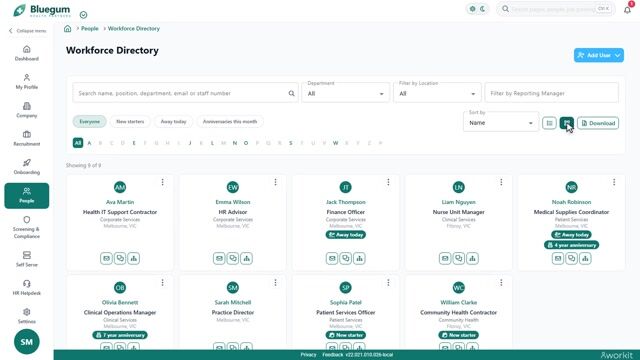
Task: Switch to list view layout
Action: [549, 123]
